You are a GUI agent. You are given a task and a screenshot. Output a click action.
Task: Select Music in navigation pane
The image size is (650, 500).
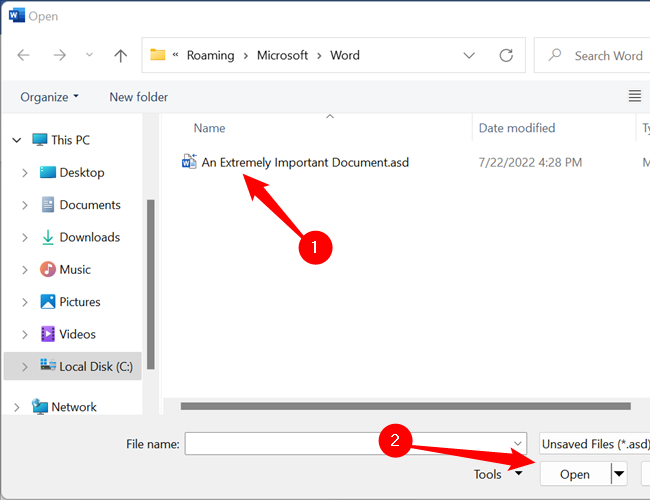click(x=75, y=269)
